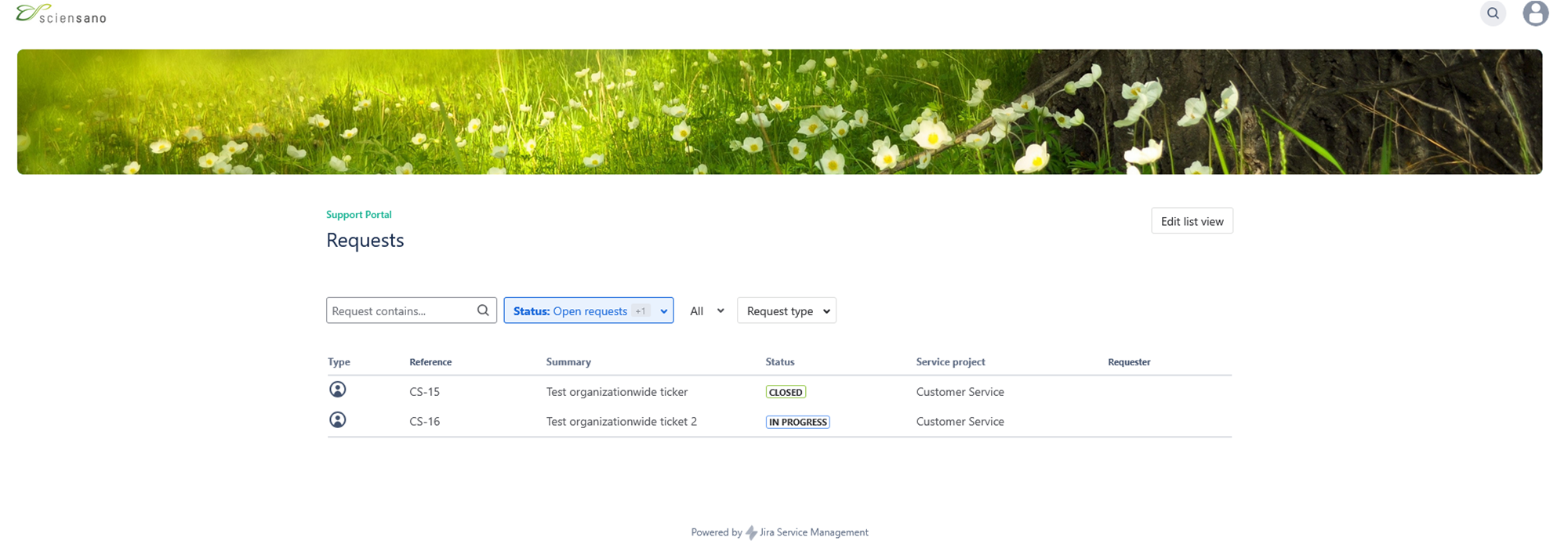Open request reference CS-15
The height and width of the screenshot is (548, 1568).
pyautogui.click(x=424, y=392)
